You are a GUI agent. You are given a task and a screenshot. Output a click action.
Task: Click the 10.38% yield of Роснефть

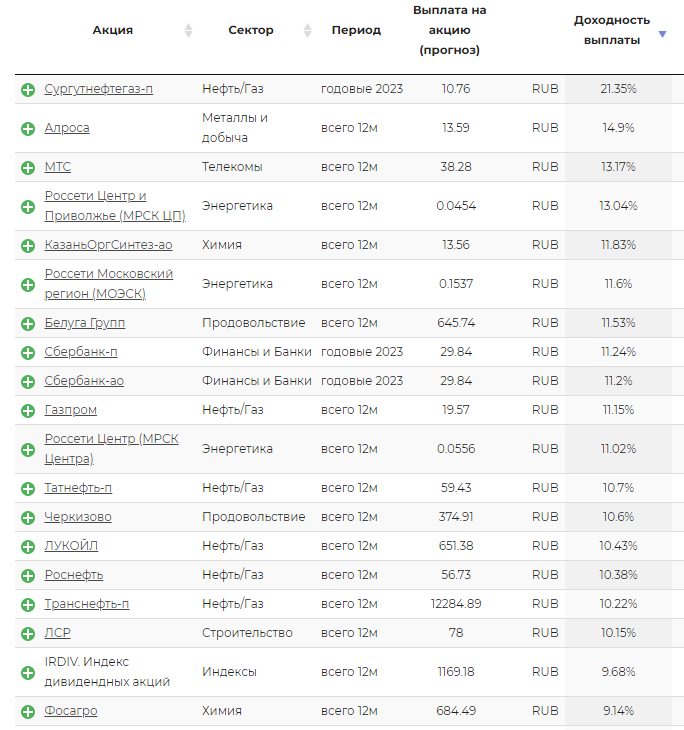(618, 575)
